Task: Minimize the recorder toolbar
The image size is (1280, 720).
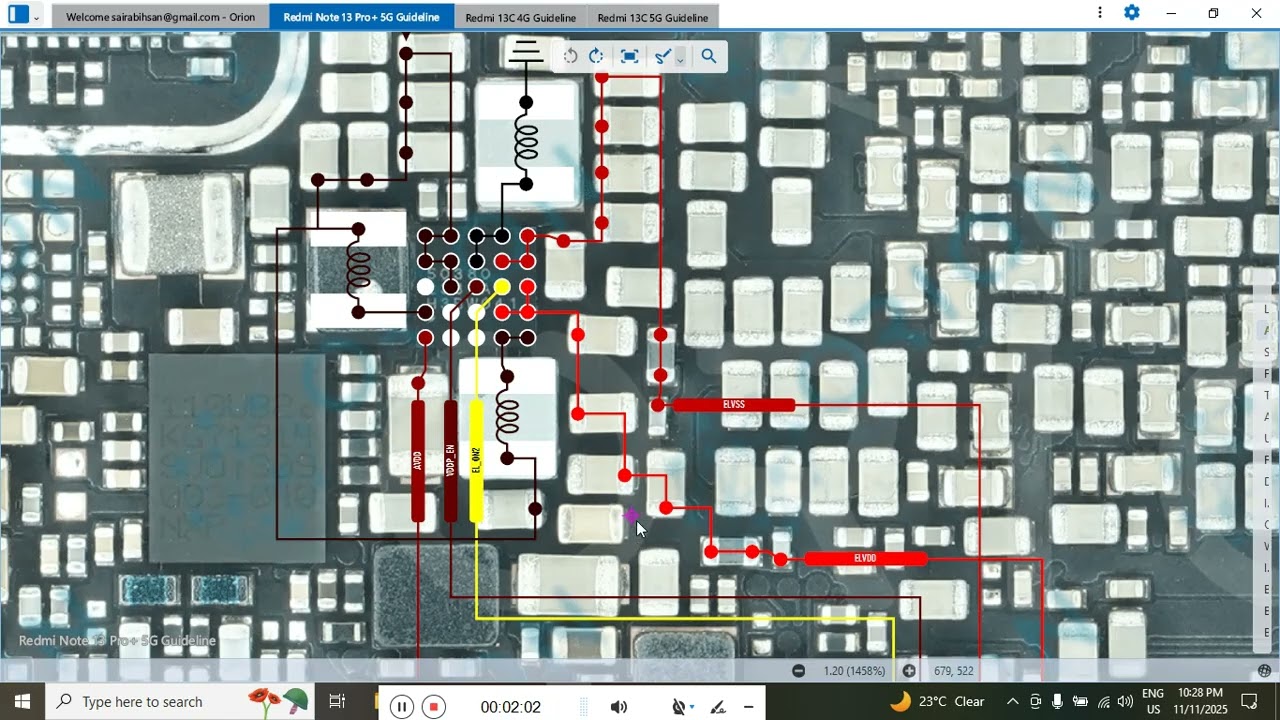Action: tap(748, 707)
